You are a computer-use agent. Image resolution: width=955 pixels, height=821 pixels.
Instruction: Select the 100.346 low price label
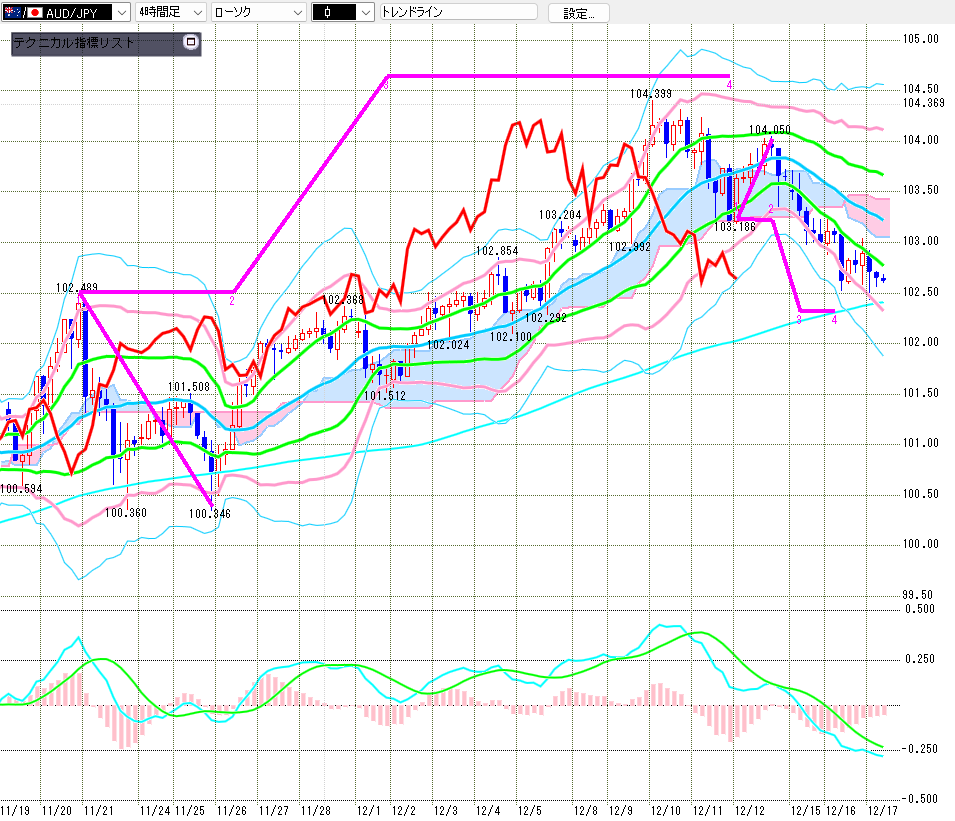[x=209, y=514]
